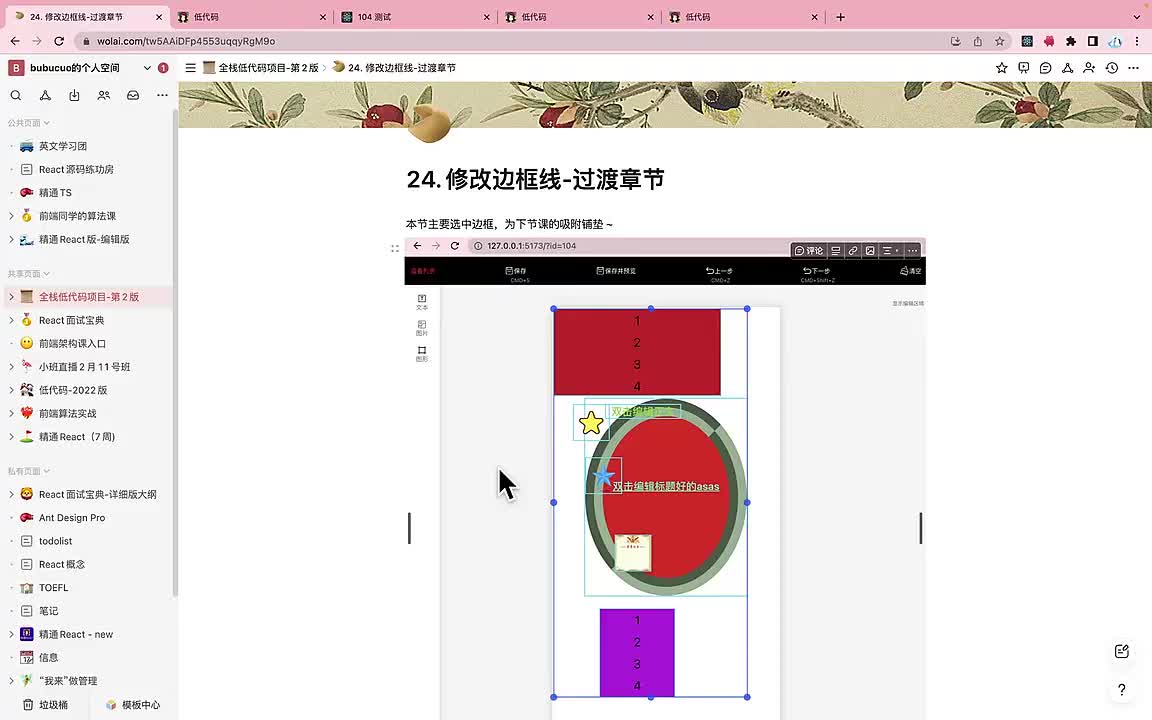
Task: Expand the 精通 React 版-编辑版 tree node
Action: tap(11, 240)
